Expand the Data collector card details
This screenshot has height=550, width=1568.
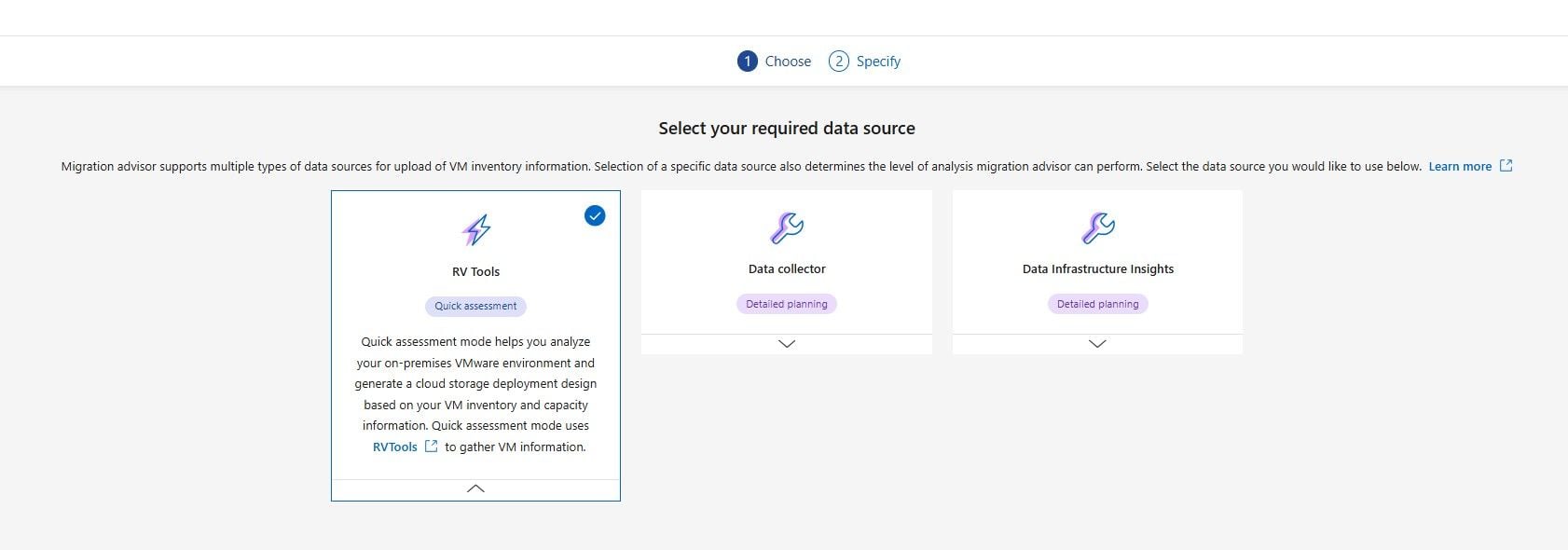(787, 344)
